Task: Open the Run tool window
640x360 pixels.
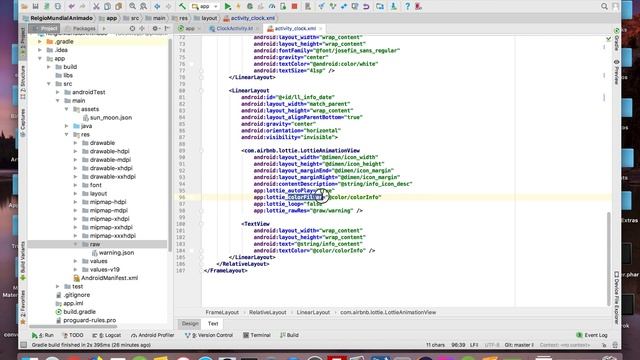Action: coord(43,335)
